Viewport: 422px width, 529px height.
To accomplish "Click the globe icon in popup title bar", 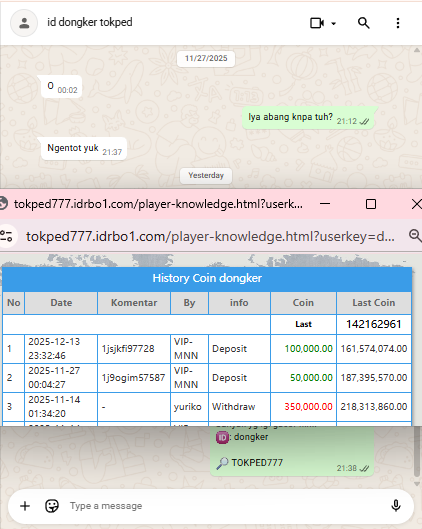I will [3, 204].
